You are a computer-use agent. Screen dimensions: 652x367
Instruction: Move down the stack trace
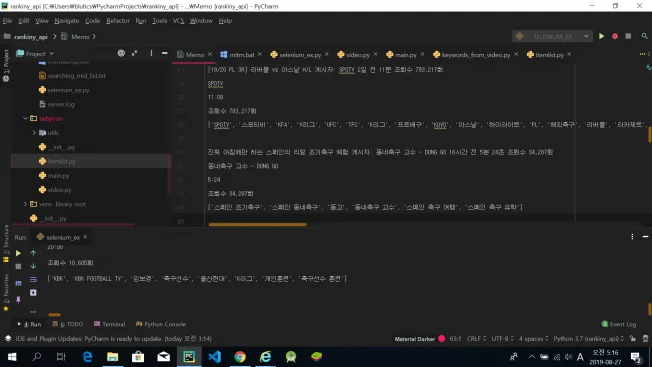33,266
